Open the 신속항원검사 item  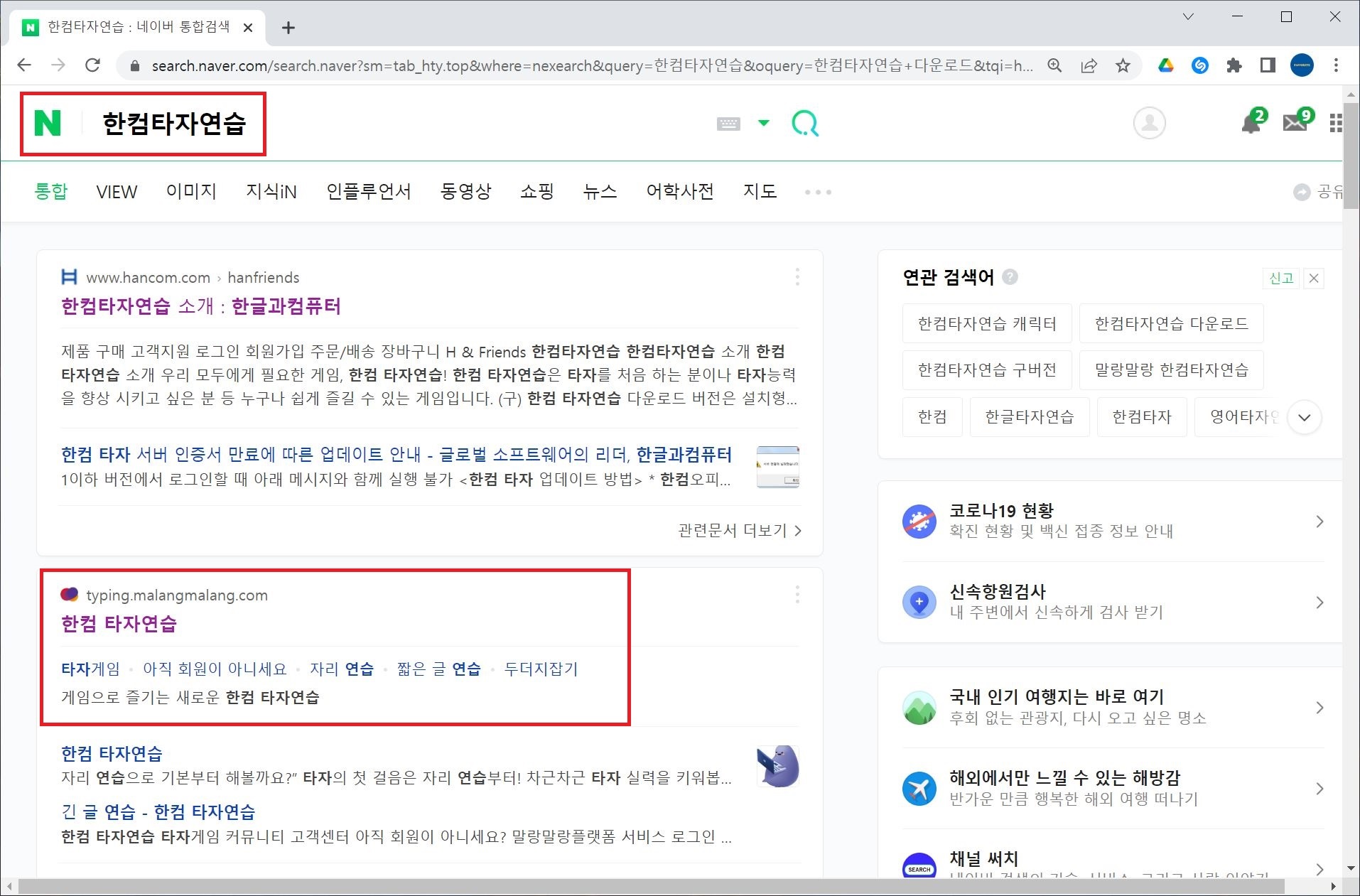1113,603
